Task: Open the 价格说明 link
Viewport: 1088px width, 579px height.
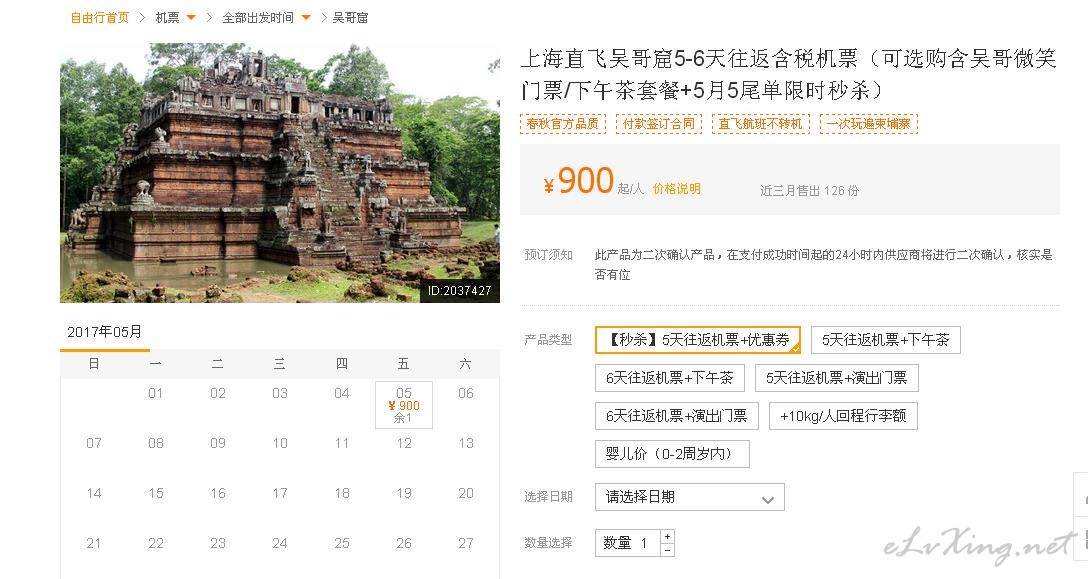Action: [677, 189]
